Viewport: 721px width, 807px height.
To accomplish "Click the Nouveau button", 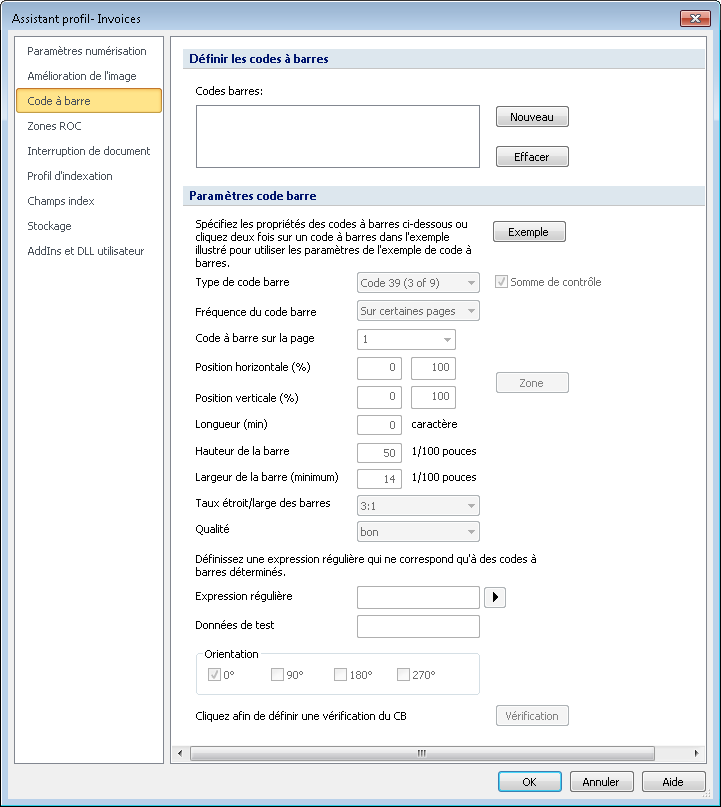I will point(532,117).
